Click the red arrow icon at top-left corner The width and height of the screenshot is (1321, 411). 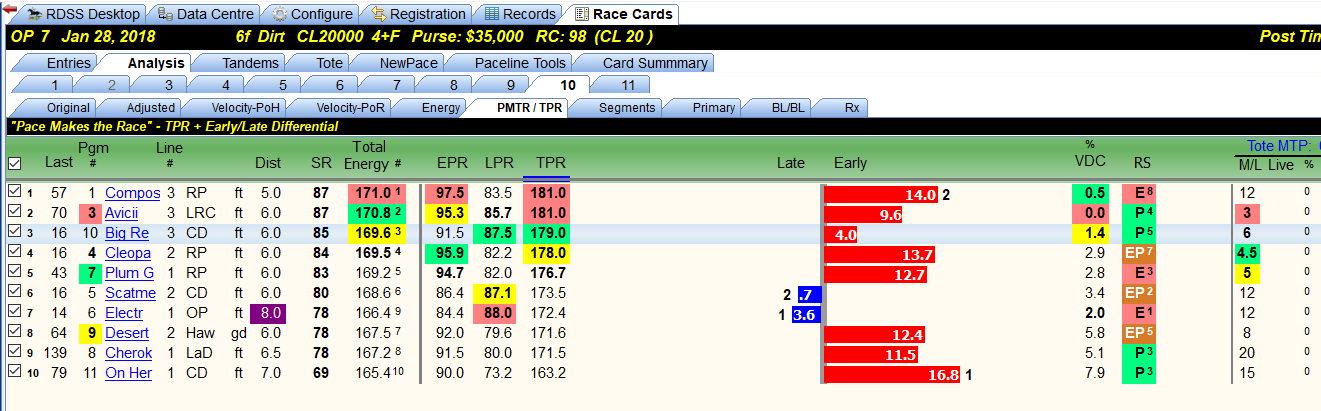[9, 10]
